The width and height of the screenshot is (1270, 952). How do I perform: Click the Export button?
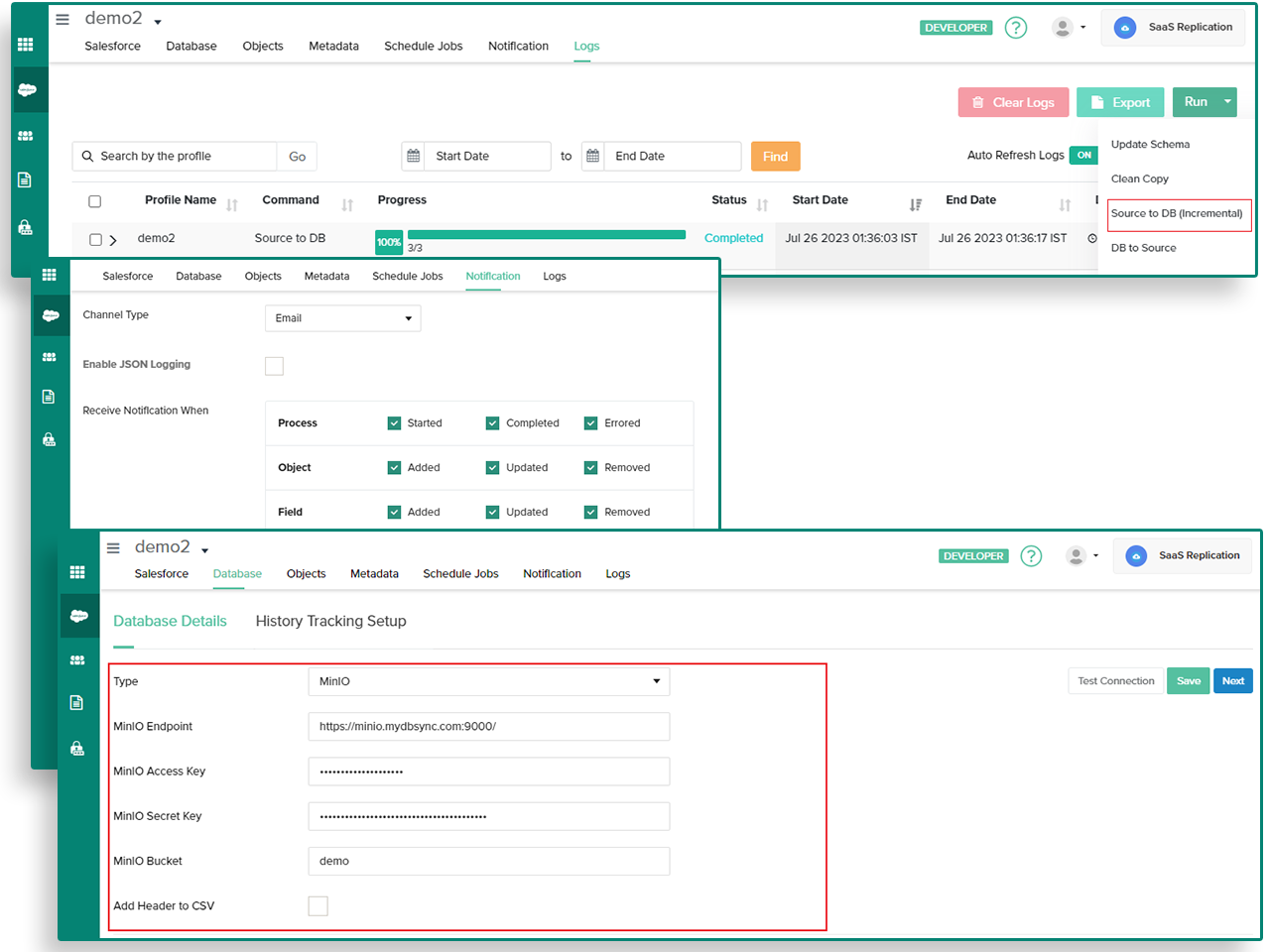click(x=1120, y=102)
